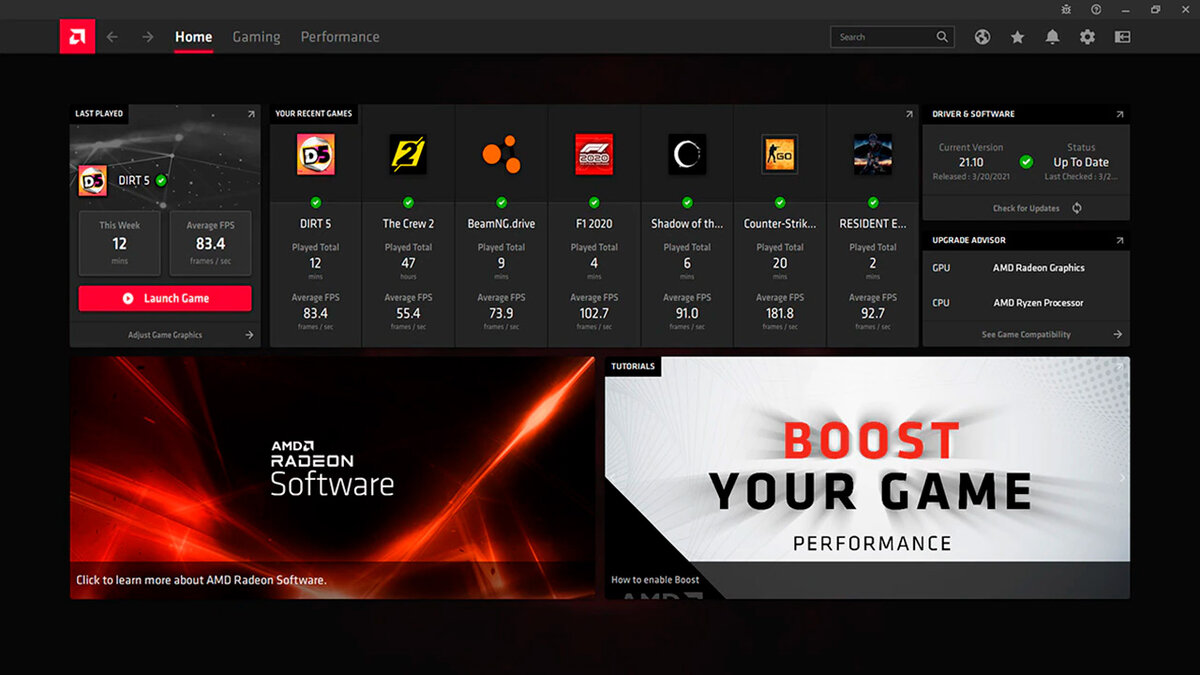Open settings gear icon
1200x675 pixels.
pos(1087,37)
